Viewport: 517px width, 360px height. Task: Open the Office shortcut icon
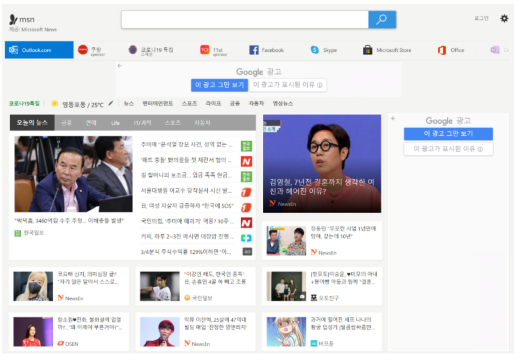[442, 50]
